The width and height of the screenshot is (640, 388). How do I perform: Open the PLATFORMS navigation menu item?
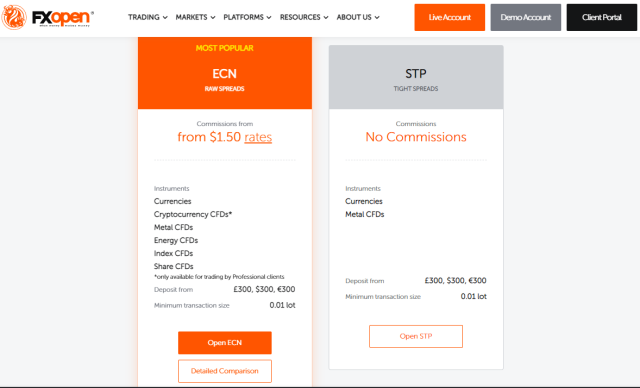[x=243, y=17]
